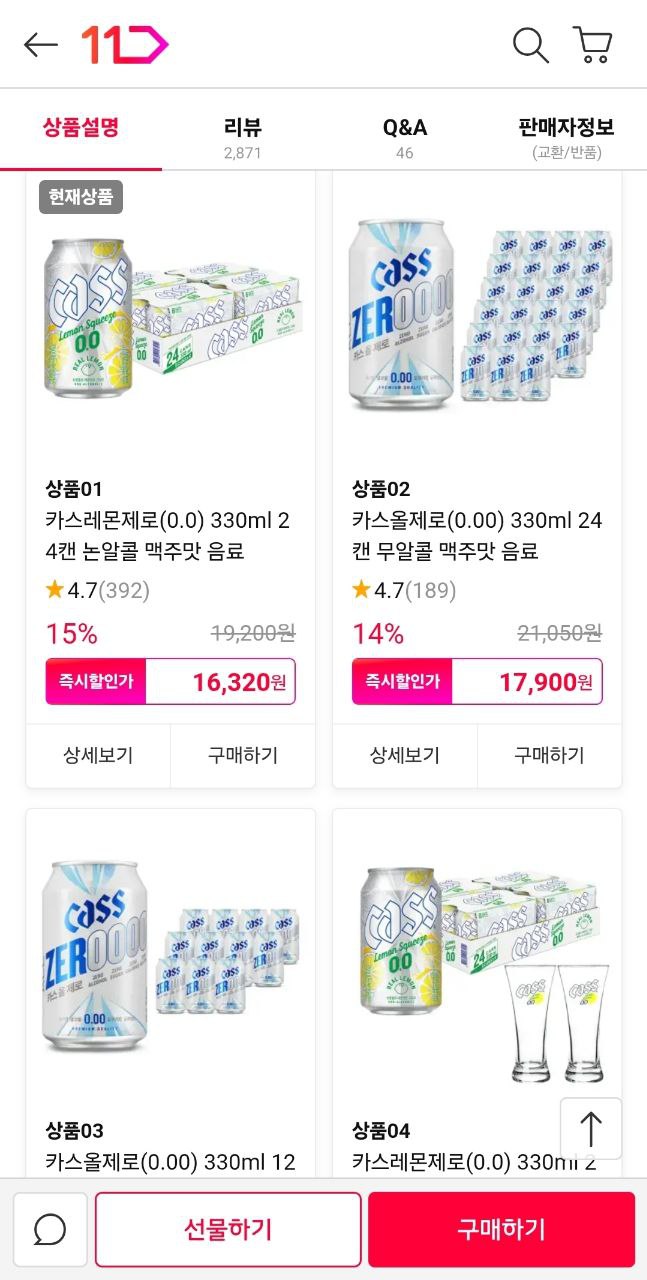Select the 상품설명 tab
The width and height of the screenshot is (647, 1280).
81,128
